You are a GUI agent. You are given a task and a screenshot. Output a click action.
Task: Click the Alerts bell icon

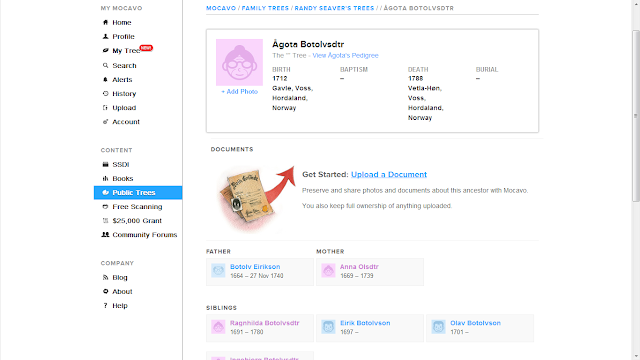tap(105, 80)
